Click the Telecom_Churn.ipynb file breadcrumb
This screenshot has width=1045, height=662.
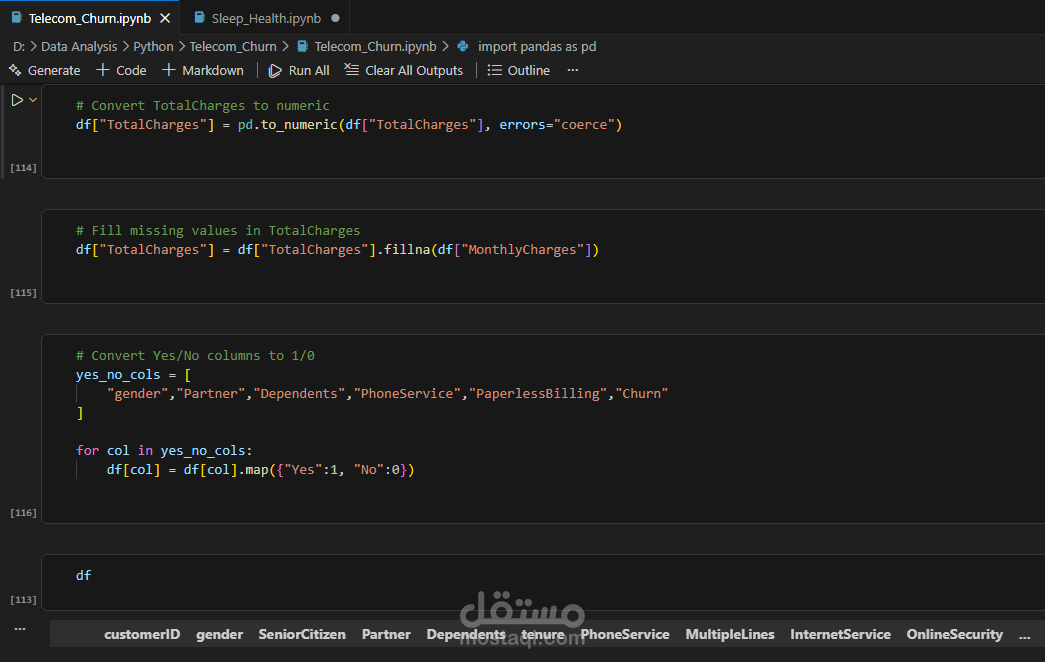375,46
